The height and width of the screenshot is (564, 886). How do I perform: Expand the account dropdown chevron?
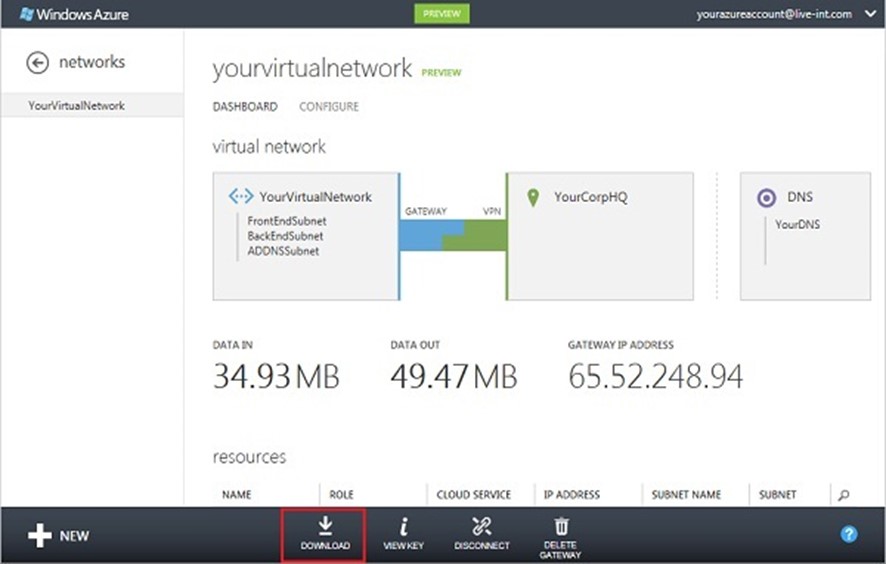click(871, 14)
